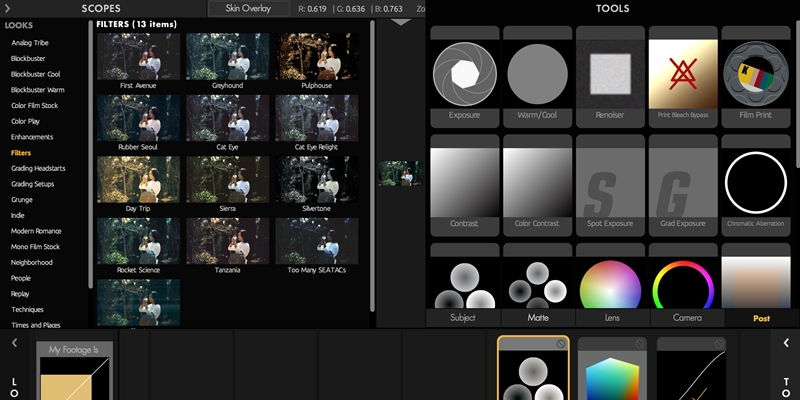Select the rainbow color ring tool
Image resolution: width=800 pixels, height=400 pixels.
tap(683, 285)
